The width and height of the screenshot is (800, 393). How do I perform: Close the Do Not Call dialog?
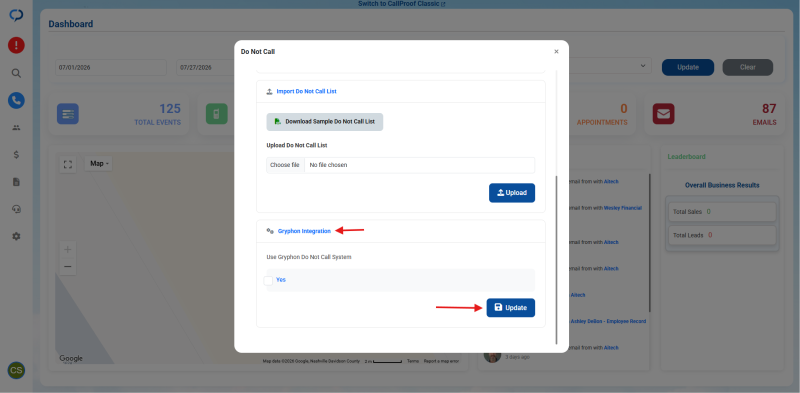(x=556, y=52)
